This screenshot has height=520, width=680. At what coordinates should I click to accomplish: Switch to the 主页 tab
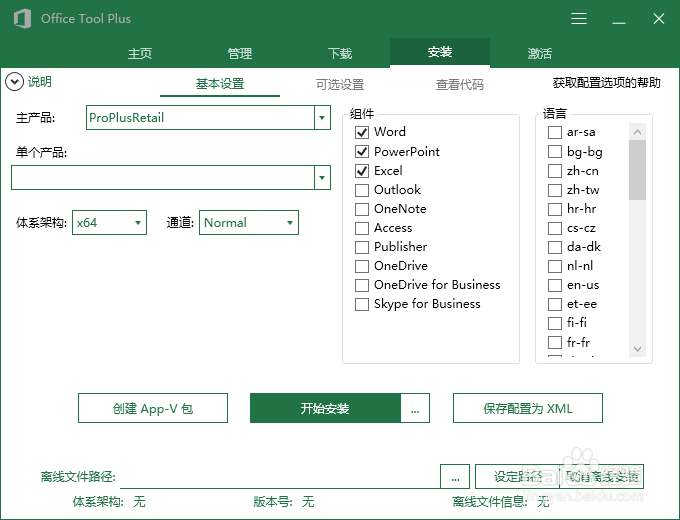pyautogui.click(x=140, y=53)
